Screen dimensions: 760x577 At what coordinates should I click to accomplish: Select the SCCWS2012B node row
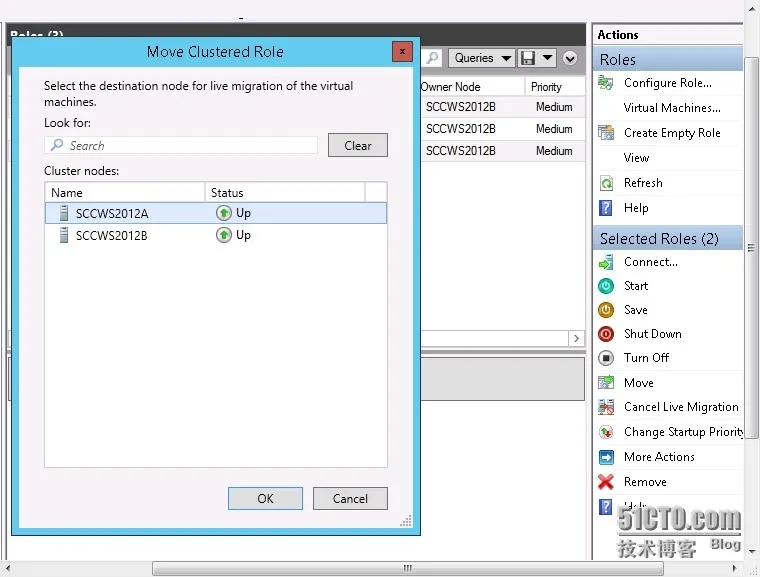tap(216, 235)
